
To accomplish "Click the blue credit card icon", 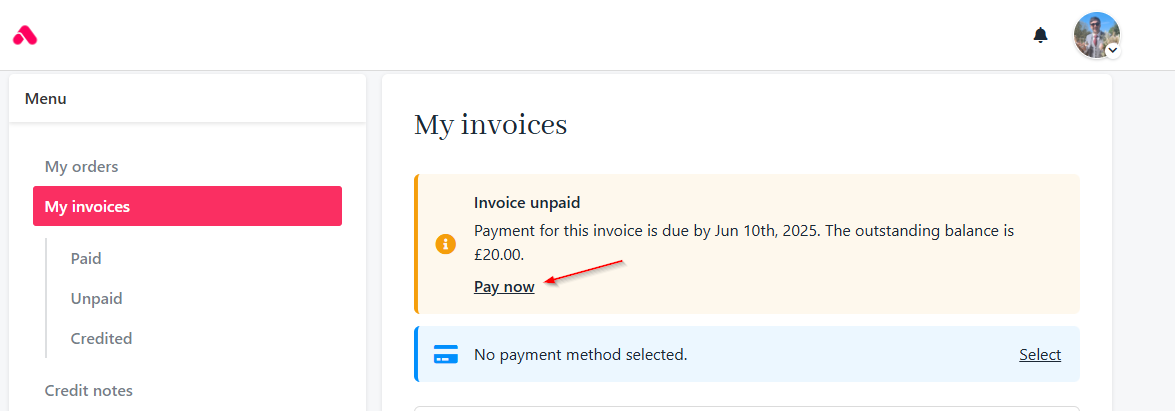I will (446, 354).
